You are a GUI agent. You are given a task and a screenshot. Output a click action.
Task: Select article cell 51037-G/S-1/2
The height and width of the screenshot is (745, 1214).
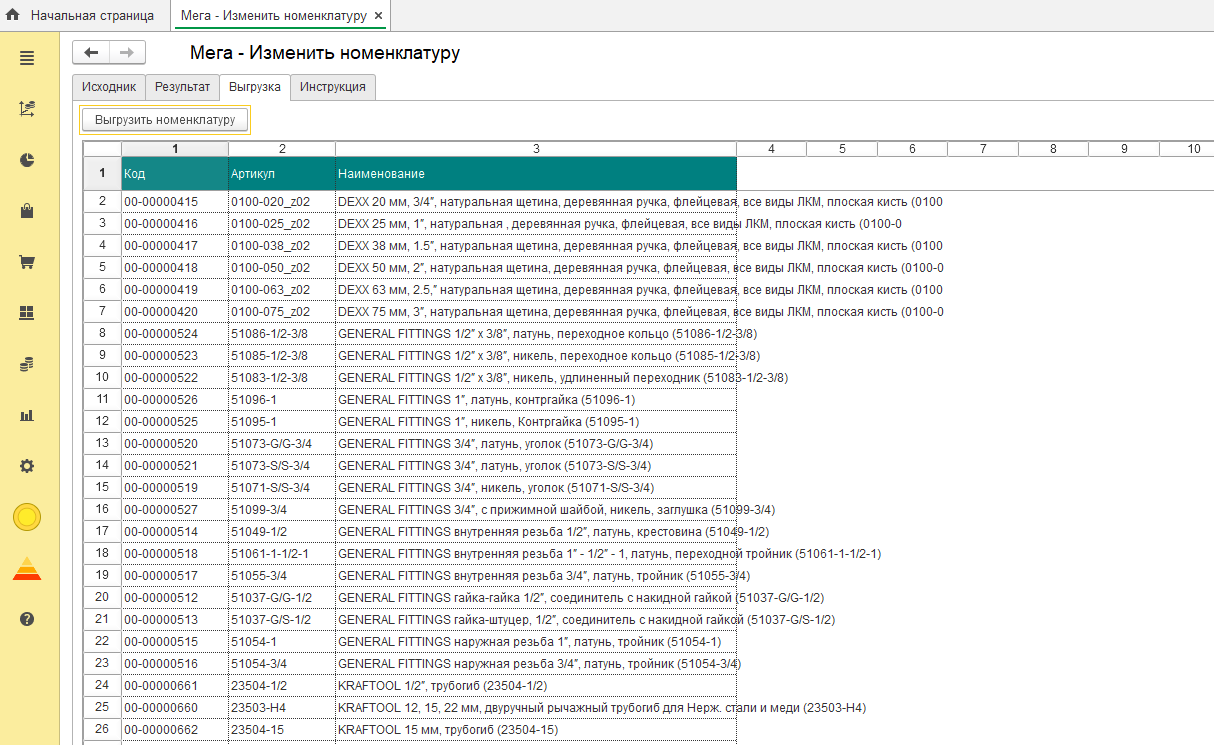pos(282,619)
